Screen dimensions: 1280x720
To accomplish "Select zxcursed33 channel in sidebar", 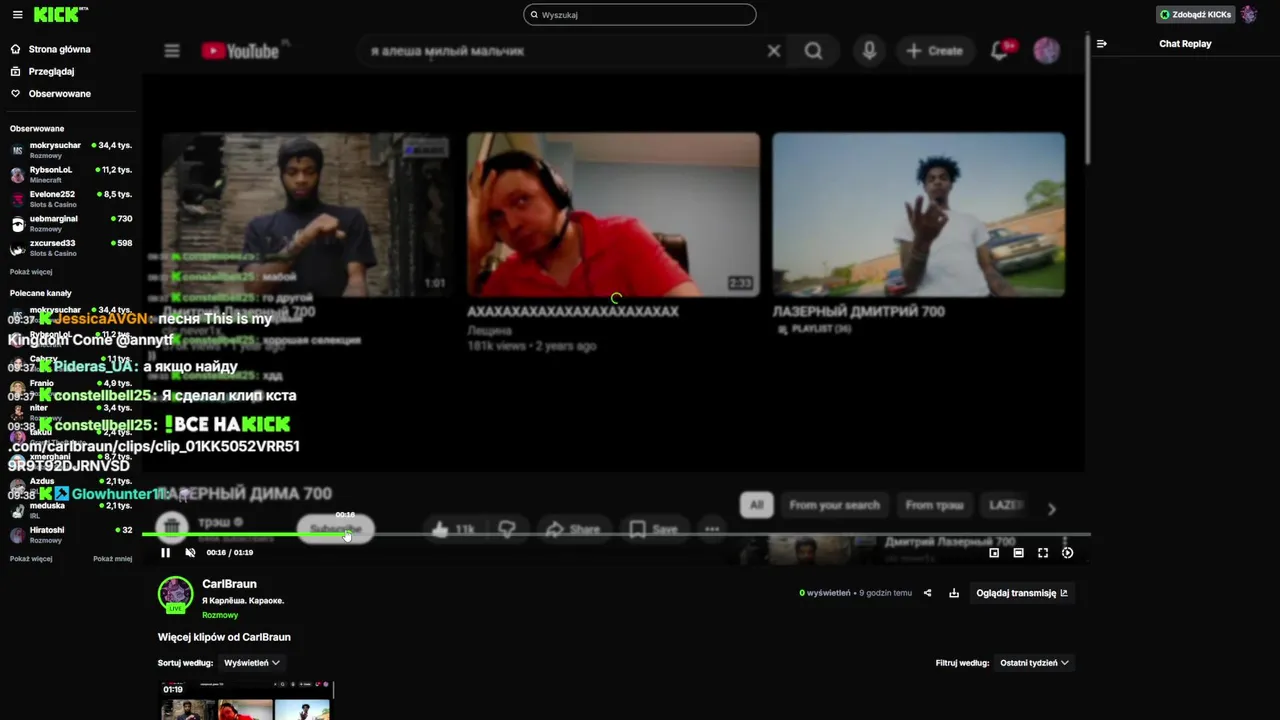I will (x=70, y=248).
